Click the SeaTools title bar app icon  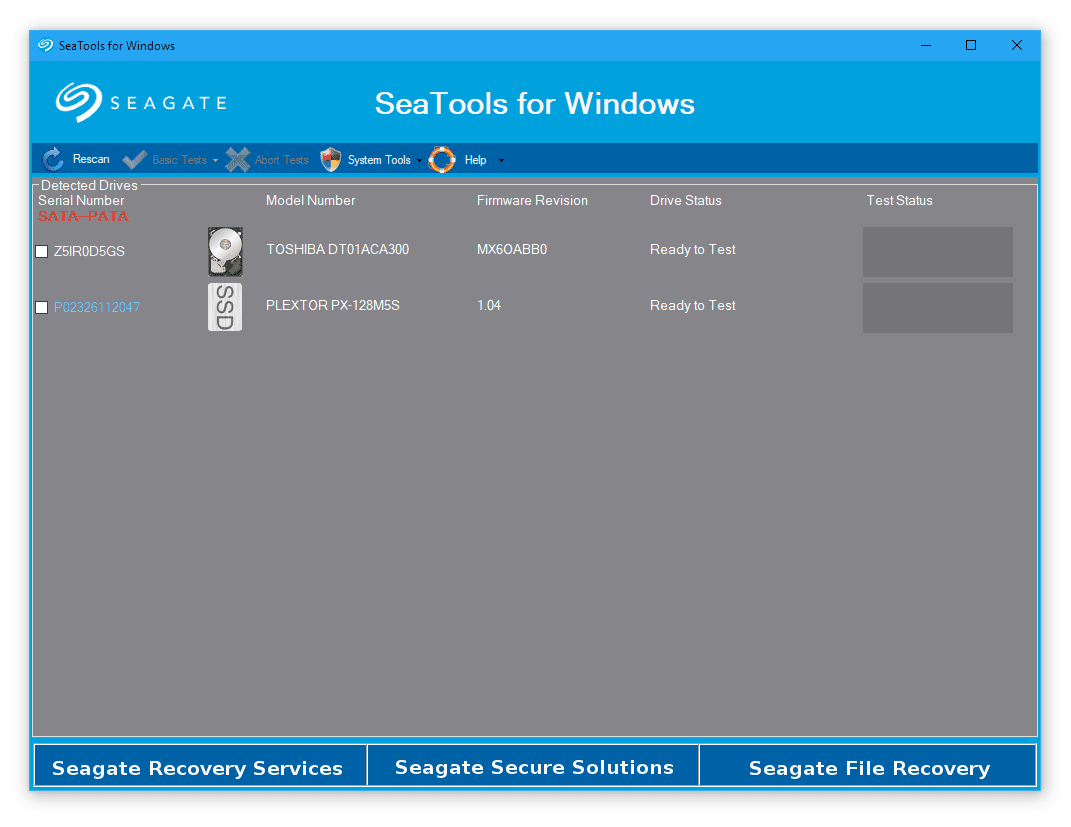pos(45,45)
